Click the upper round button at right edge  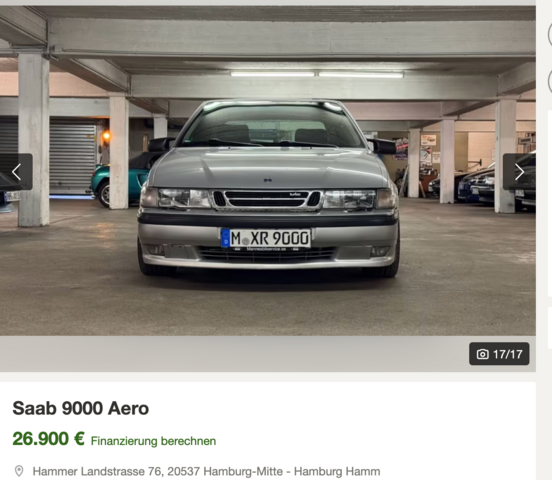point(550,35)
